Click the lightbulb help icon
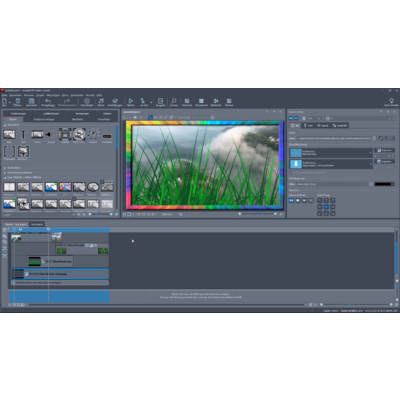The width and height of the screenshot is (400, 400). pyautogui.click(x=391, y=101)
